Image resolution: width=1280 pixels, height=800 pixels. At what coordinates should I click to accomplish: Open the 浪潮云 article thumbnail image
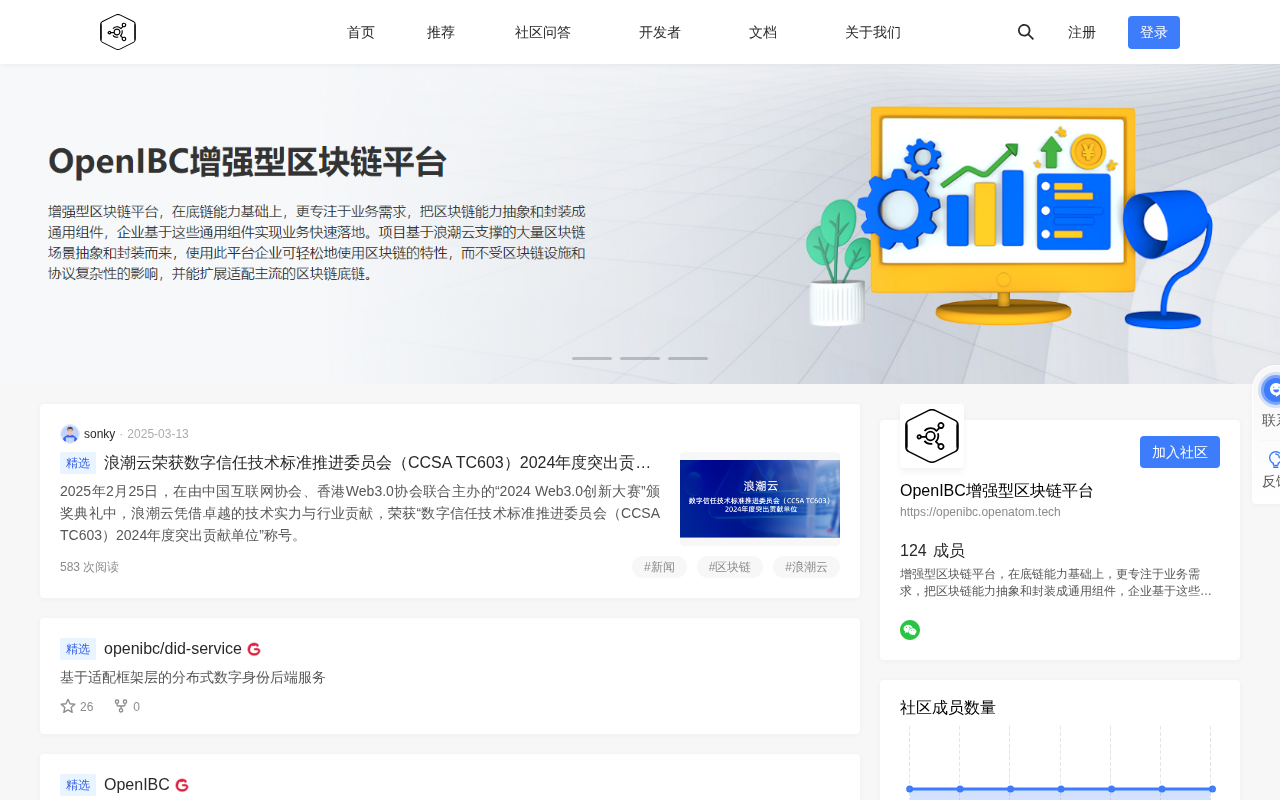pyautogui.click(x=759, y=498)
